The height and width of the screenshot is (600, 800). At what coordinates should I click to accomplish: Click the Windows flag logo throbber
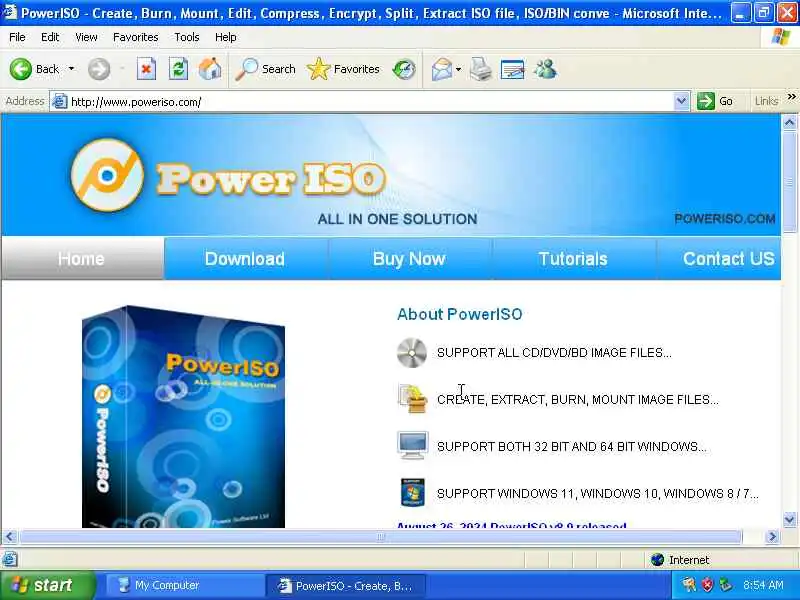pyautogui.click(x=781, y=37)
